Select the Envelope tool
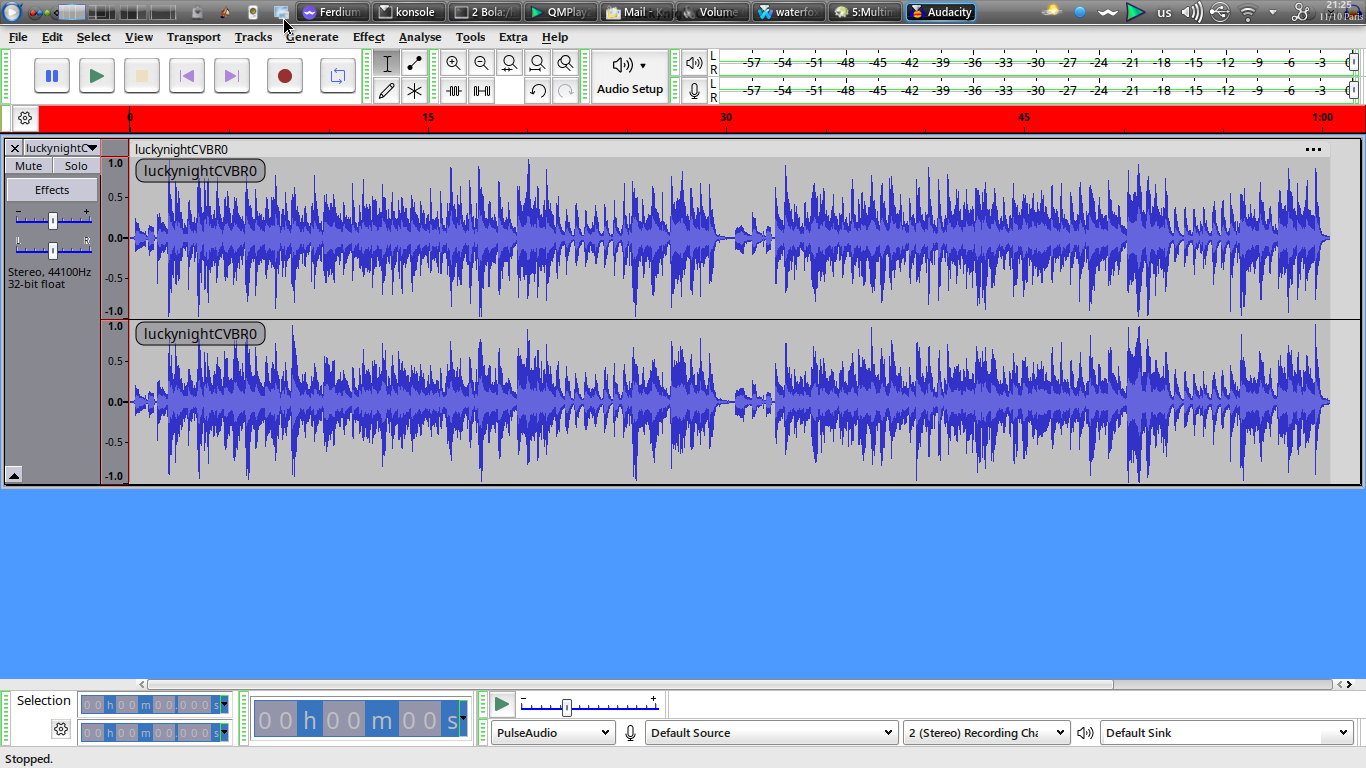This screenshot has width=1366, height=768. pyautogui.click(x=414, y=64)
